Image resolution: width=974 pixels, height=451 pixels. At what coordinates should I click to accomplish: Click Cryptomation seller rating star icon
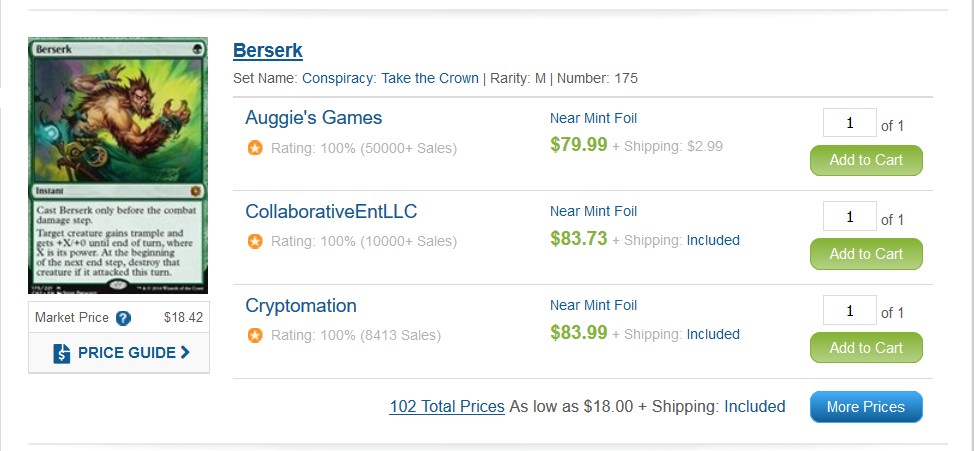point(255,335)
